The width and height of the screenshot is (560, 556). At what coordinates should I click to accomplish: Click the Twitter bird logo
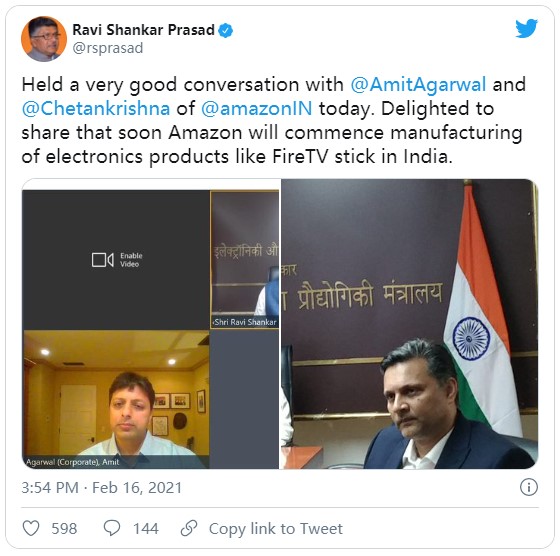526,28
